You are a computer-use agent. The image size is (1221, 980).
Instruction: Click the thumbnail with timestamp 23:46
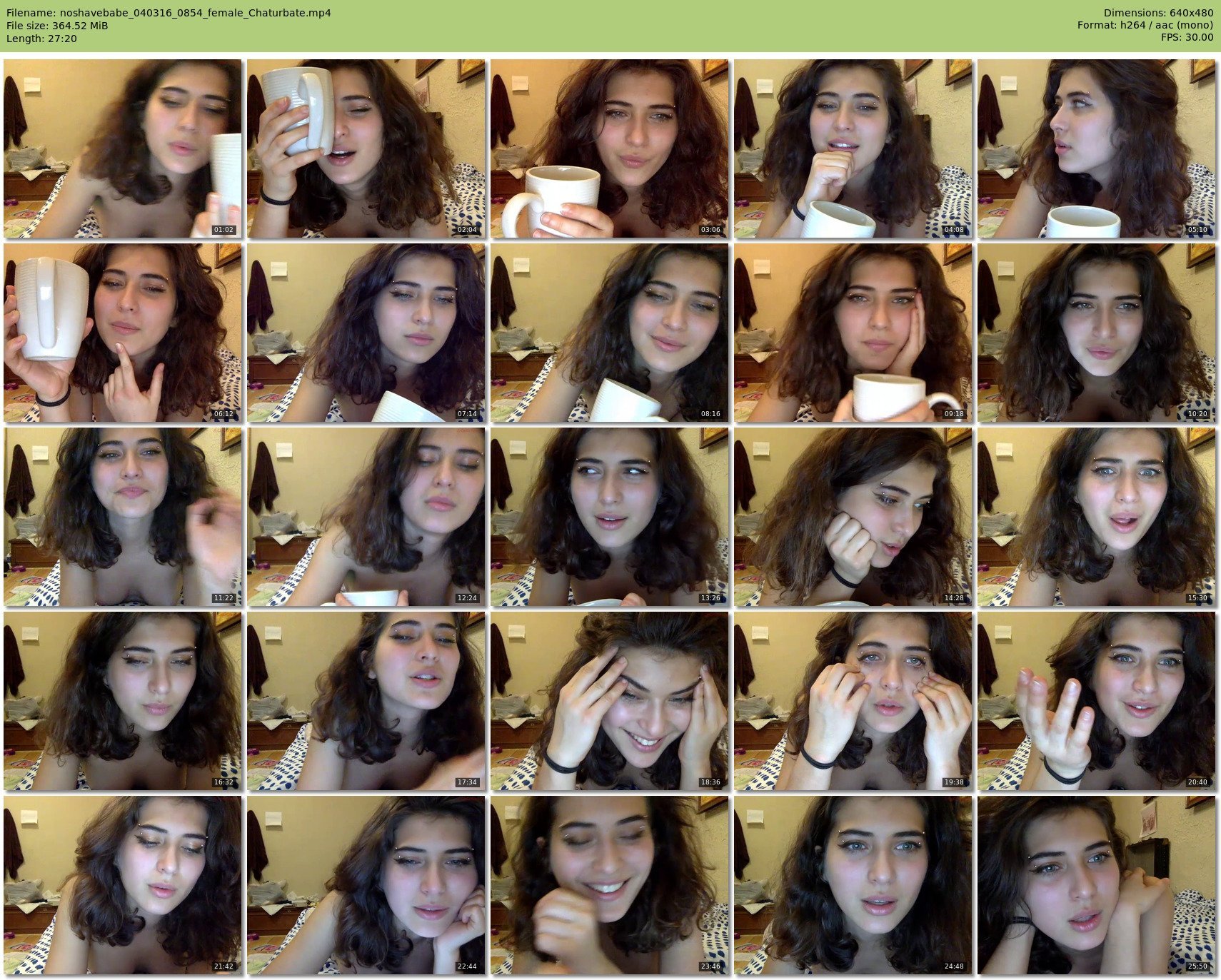tap(610, 885)
